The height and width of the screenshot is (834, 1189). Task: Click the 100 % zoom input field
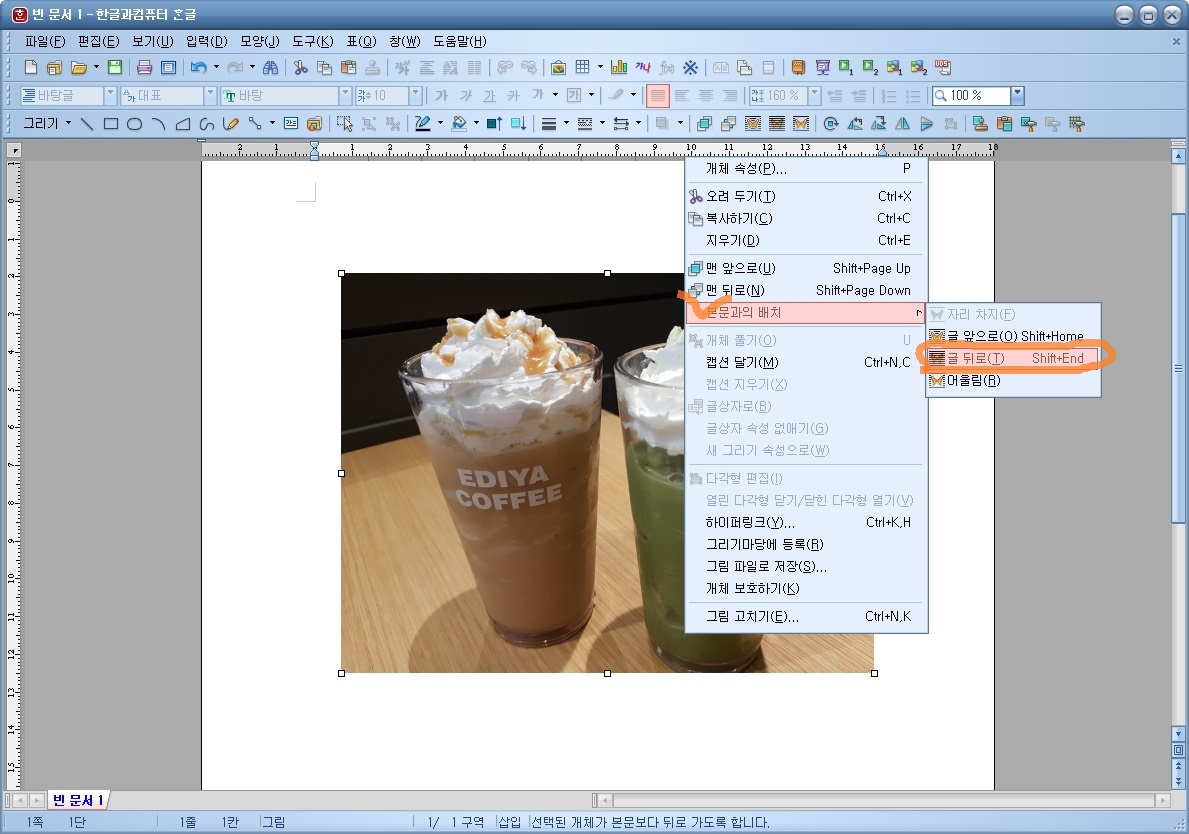point(971,96)
